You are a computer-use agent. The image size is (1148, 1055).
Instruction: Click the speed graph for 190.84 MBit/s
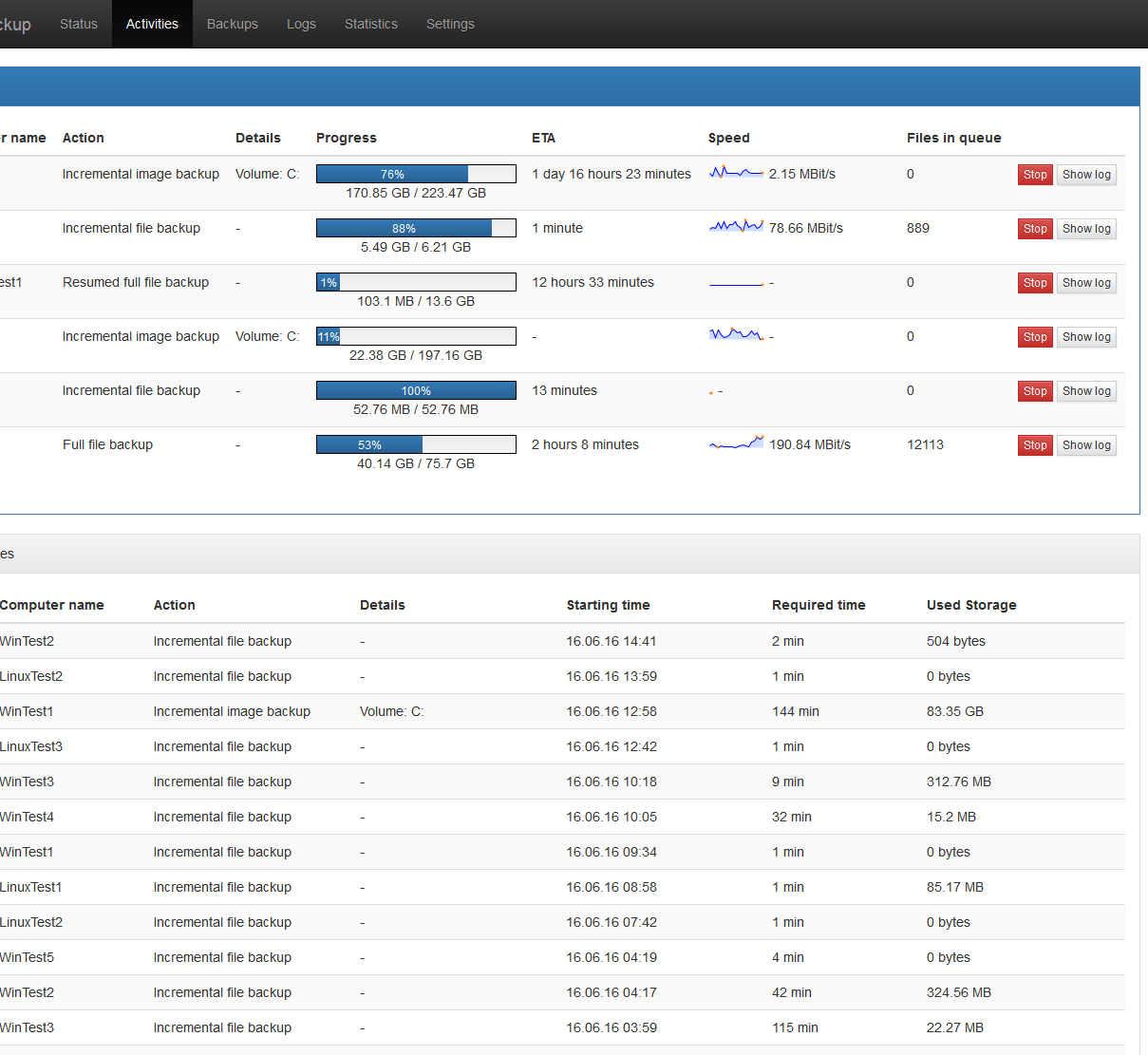click(x=736, y=443)
